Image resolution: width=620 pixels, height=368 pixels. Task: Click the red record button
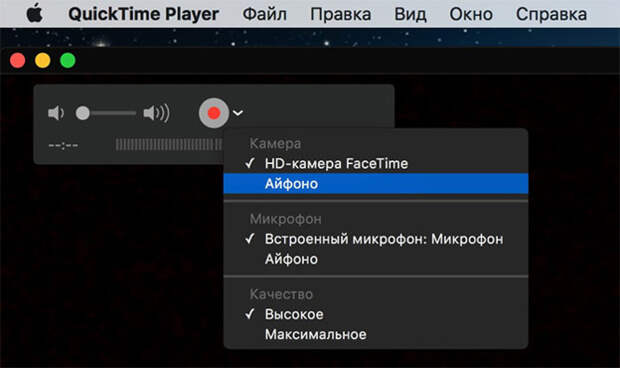coord(214,113)
